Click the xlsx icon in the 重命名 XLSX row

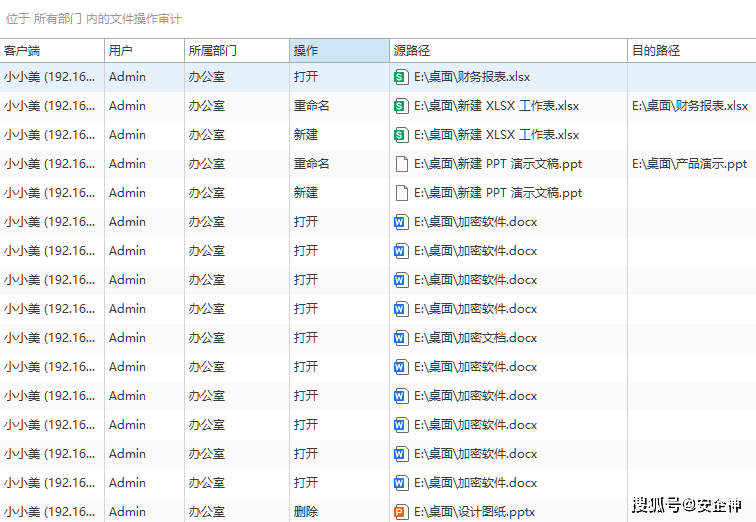pyautogui.click(x=401, y=105)
